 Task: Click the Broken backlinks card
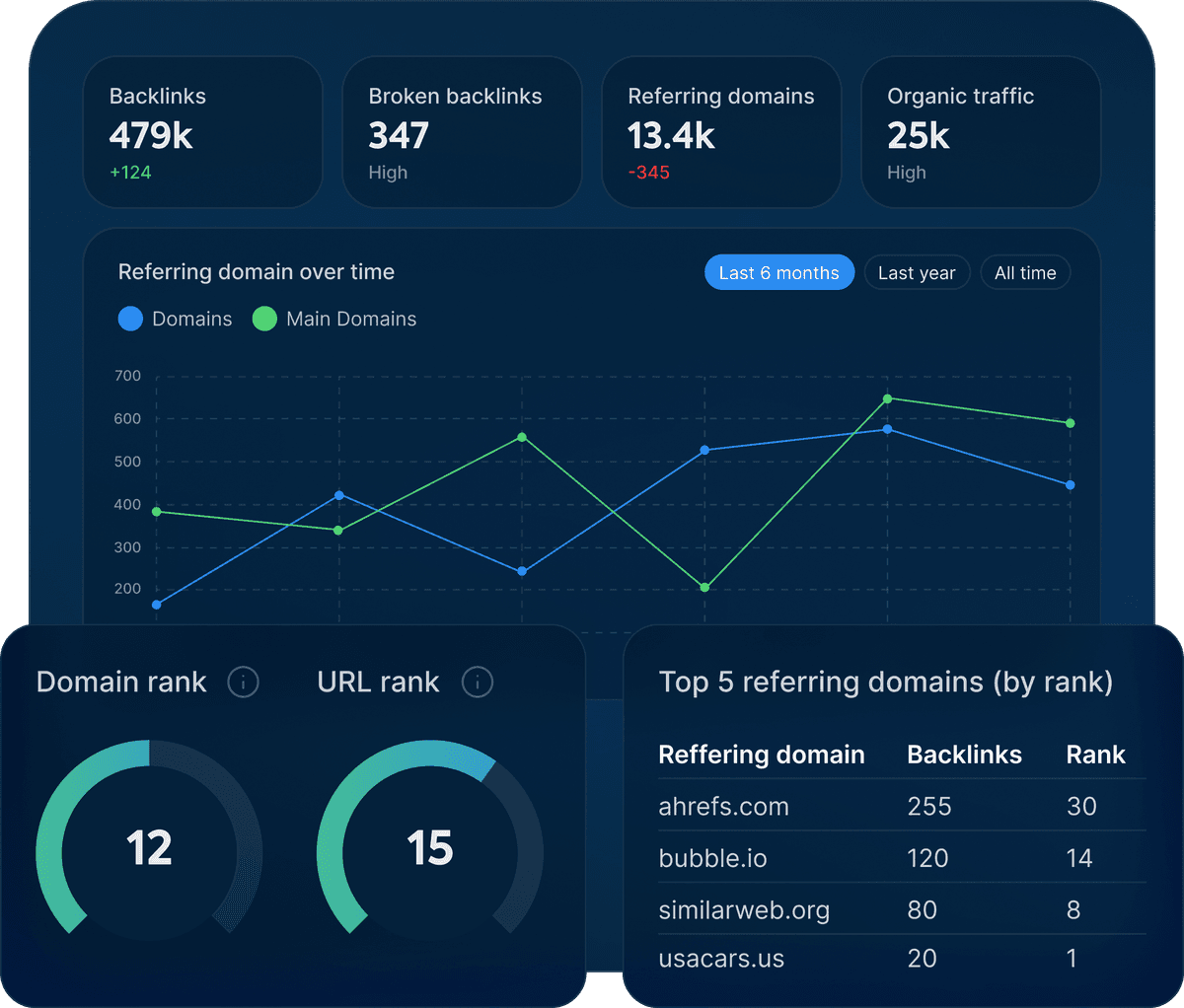[462, 132]
